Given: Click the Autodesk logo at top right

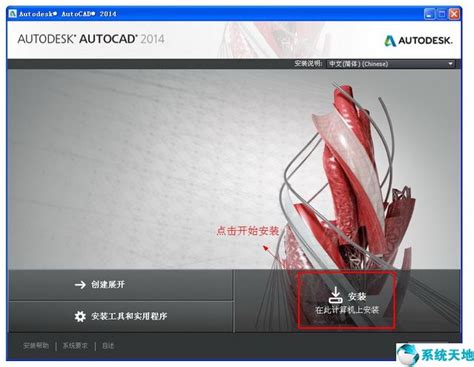Looking at the screenshot, I should click(419, 41).
